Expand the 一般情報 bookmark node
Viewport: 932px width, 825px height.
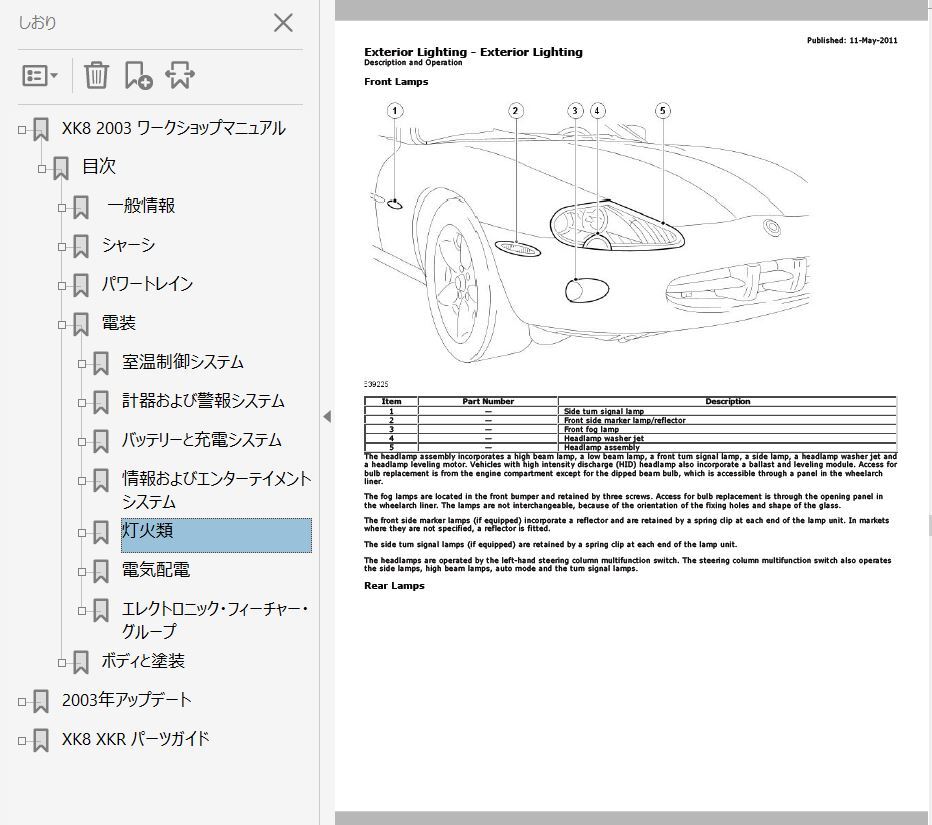[x=62, y=207]
